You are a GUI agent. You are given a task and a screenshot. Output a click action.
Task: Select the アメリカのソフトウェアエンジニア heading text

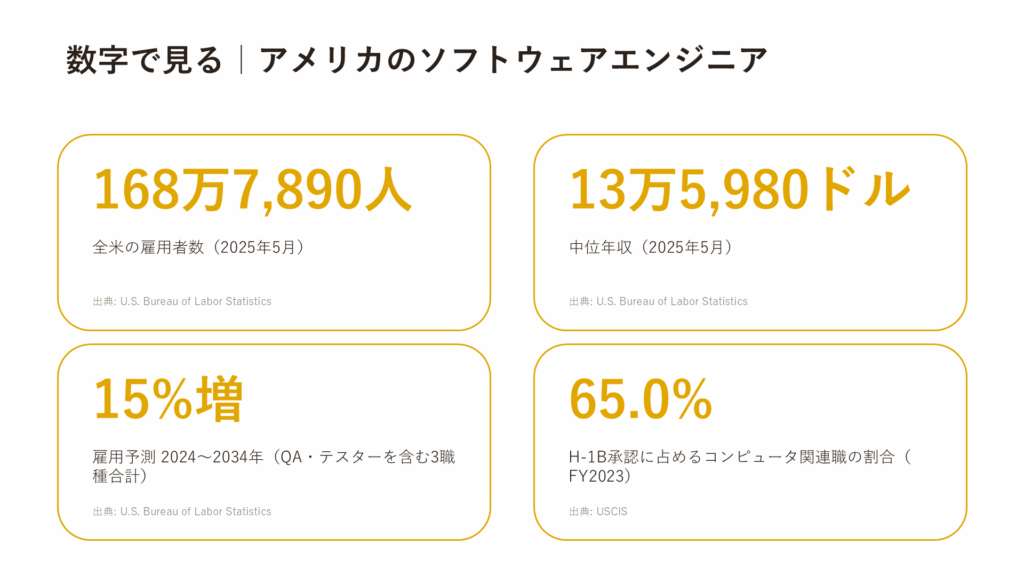[513, 60]
